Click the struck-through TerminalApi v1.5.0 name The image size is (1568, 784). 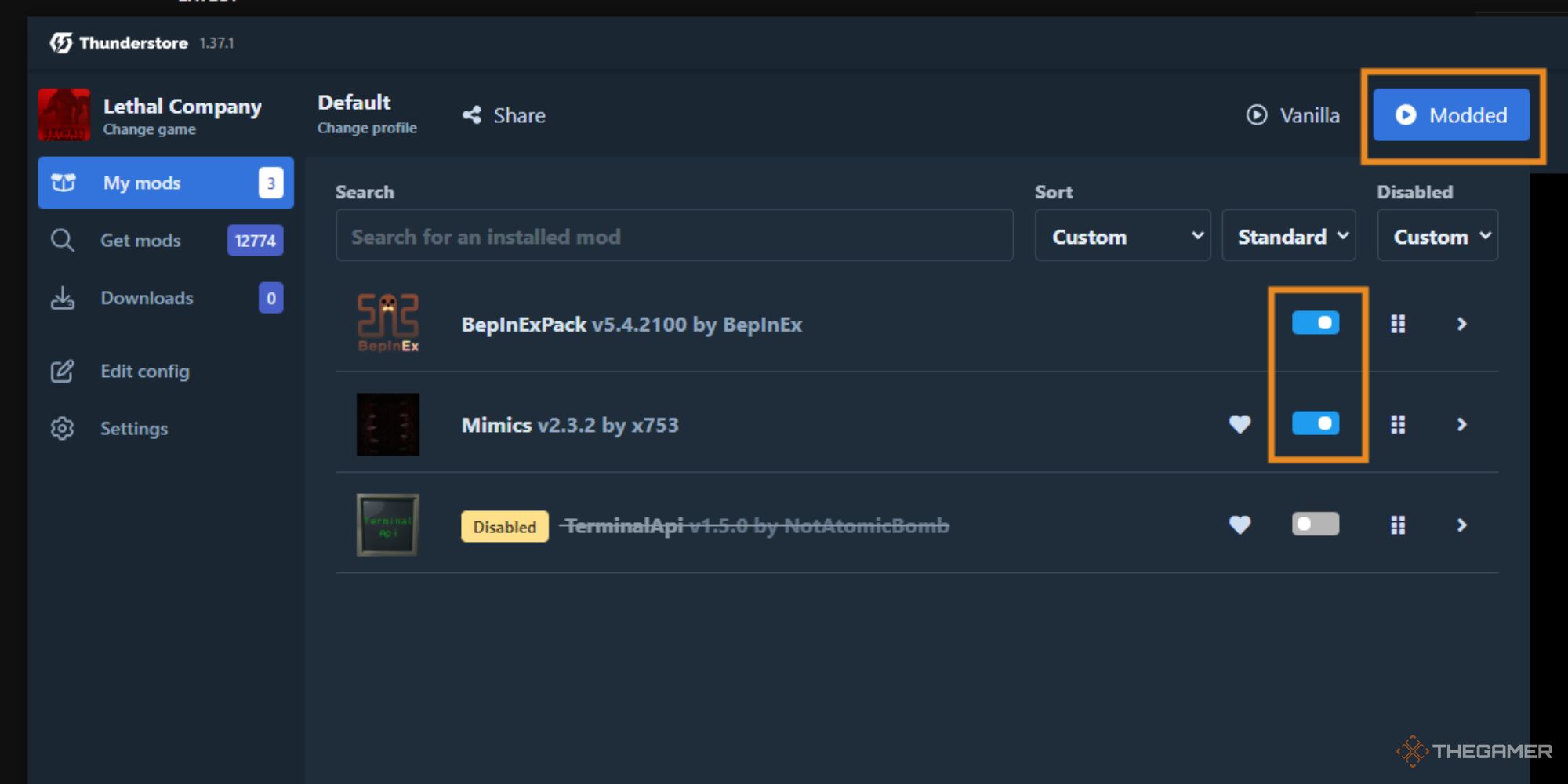point(756,525)
